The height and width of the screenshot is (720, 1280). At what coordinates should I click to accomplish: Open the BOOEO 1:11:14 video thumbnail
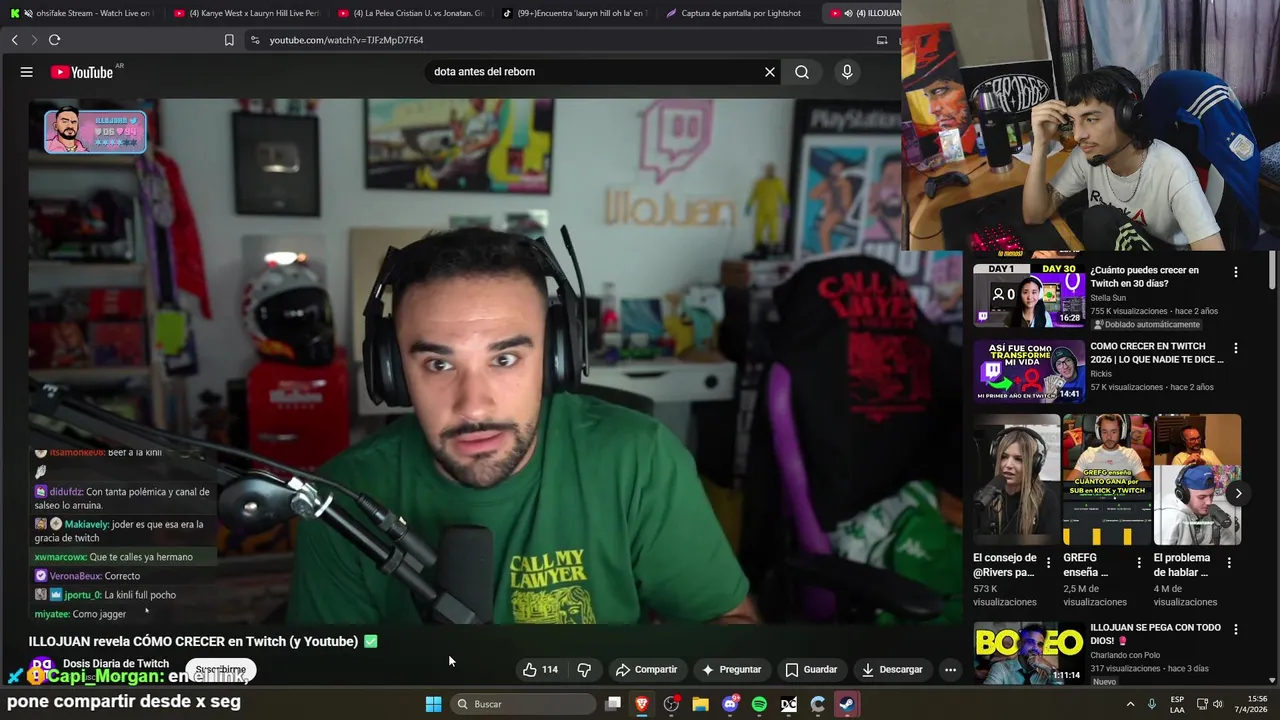tap(1028, 653)
